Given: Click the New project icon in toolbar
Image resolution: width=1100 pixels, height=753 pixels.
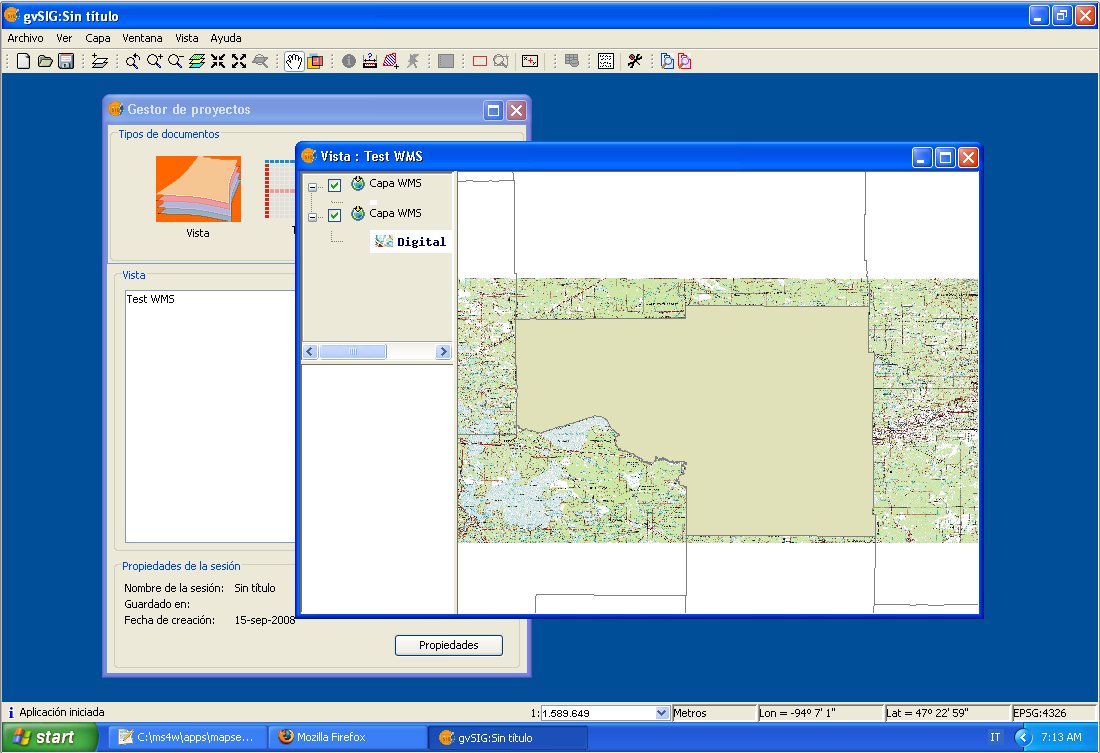Looking at the screenshot, I should (24, 61).
